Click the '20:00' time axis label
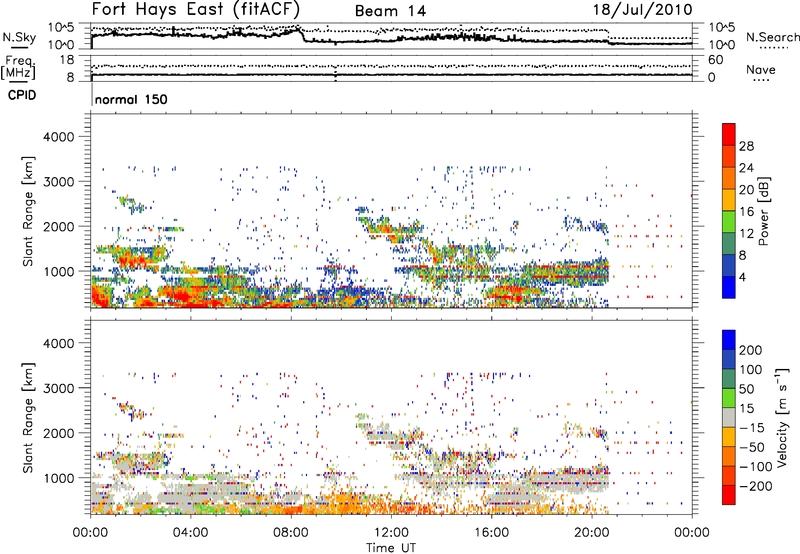This screenshot has height=554, width=800. click(x=591, y=533)
